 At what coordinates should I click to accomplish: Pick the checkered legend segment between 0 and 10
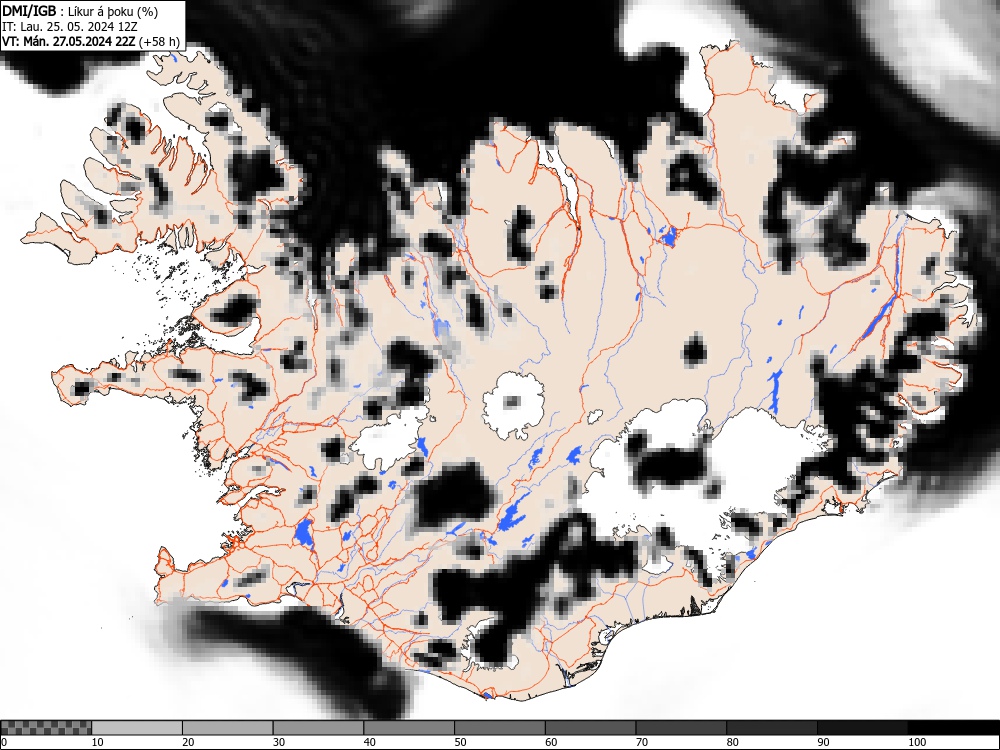(46, 728)
